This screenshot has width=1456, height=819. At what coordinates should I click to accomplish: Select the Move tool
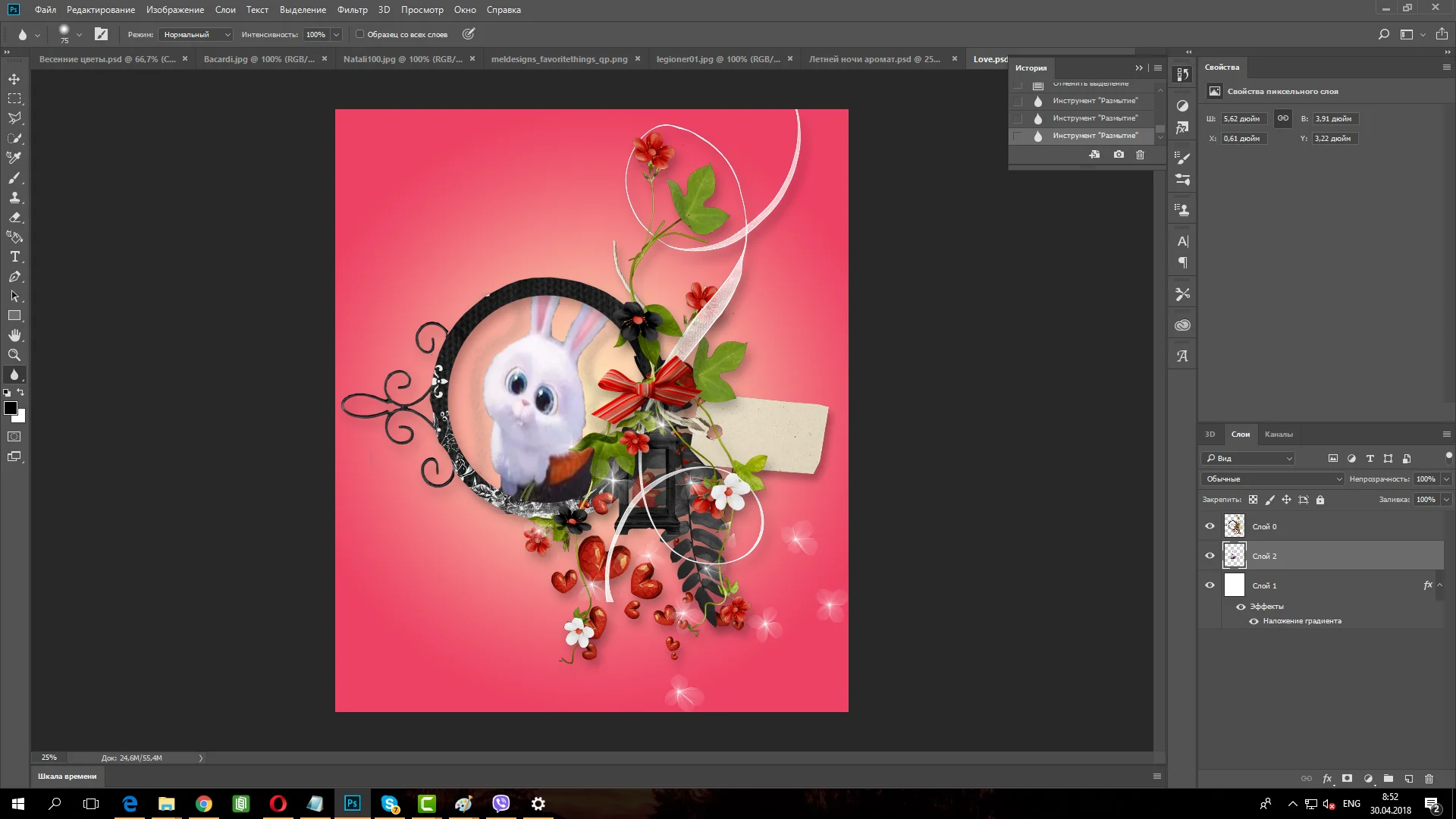click(13, 77)
